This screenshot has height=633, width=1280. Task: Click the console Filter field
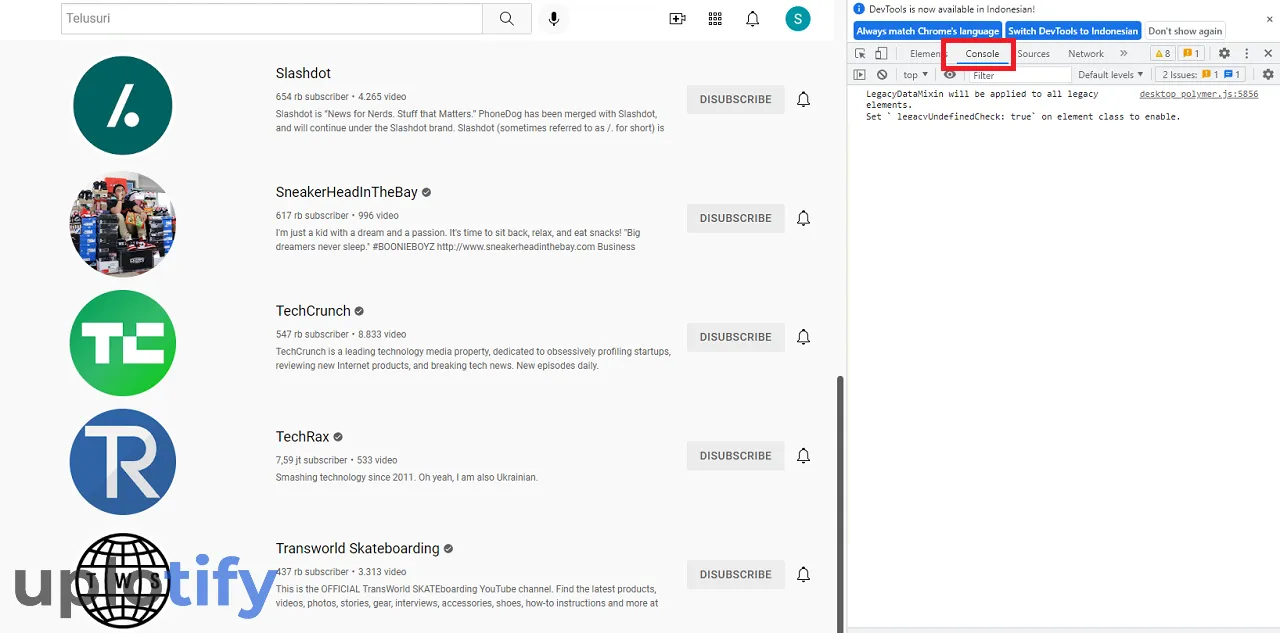tap(1018, 75)
